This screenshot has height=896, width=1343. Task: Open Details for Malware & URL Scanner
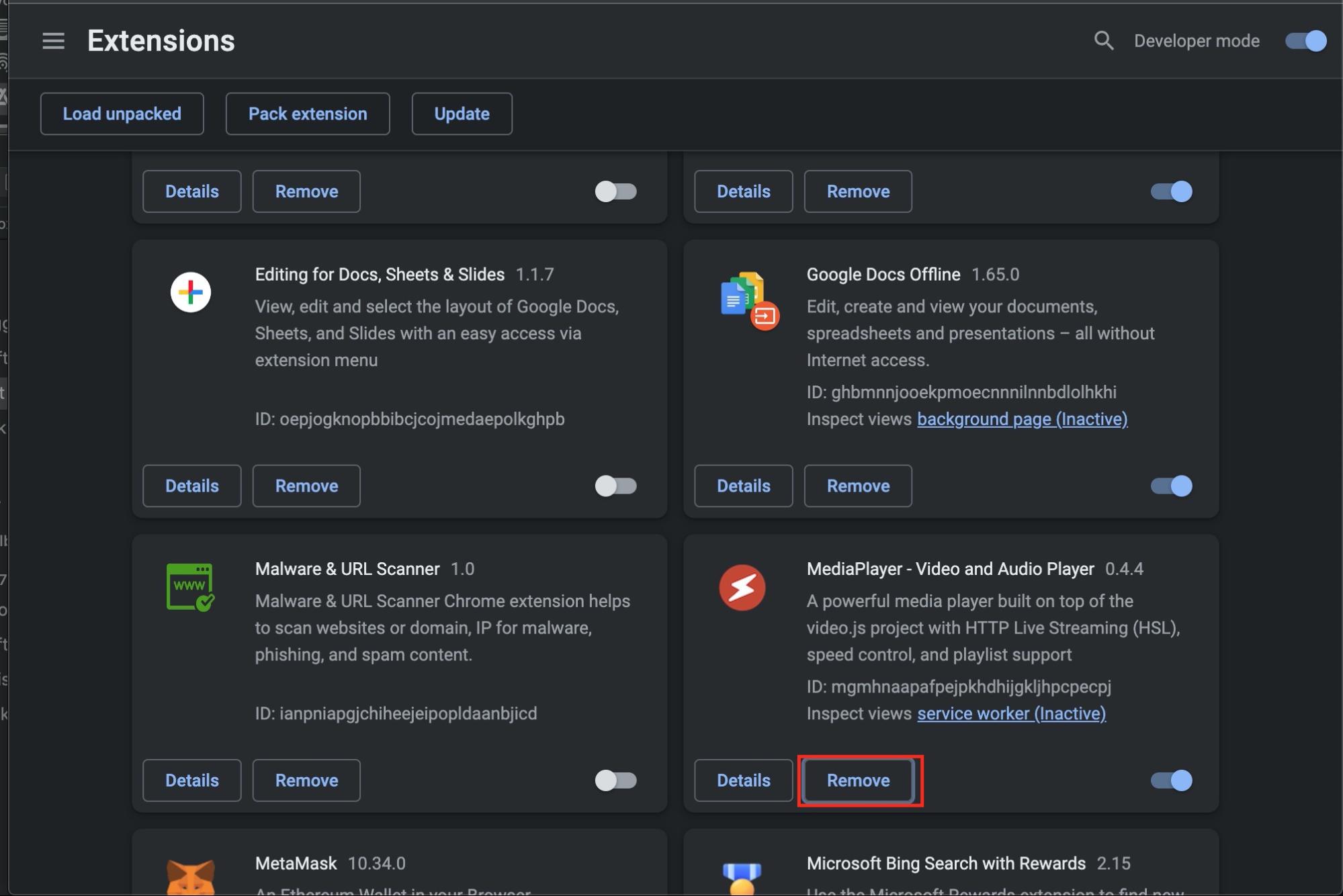tap(192, 780)
